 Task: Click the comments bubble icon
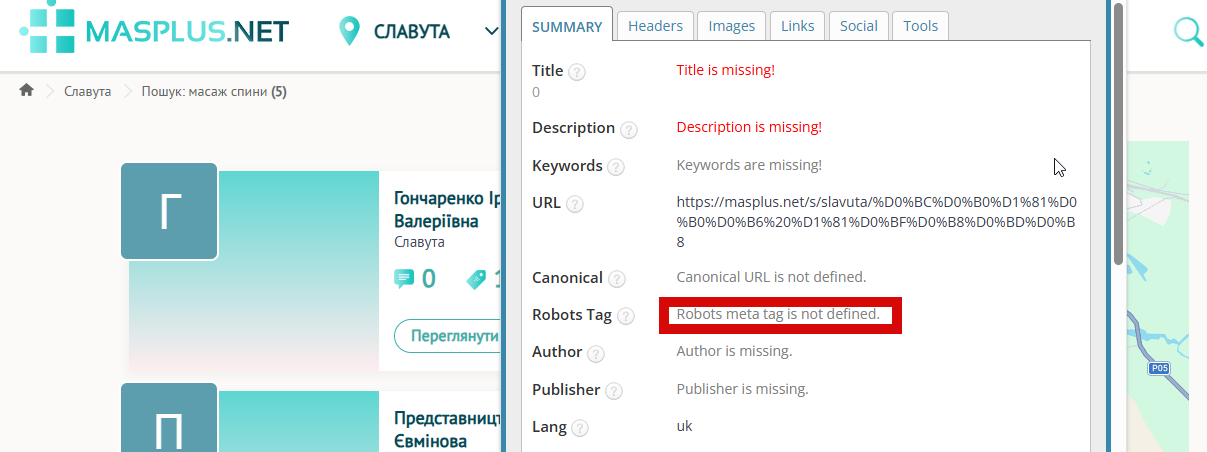(404, 279)
